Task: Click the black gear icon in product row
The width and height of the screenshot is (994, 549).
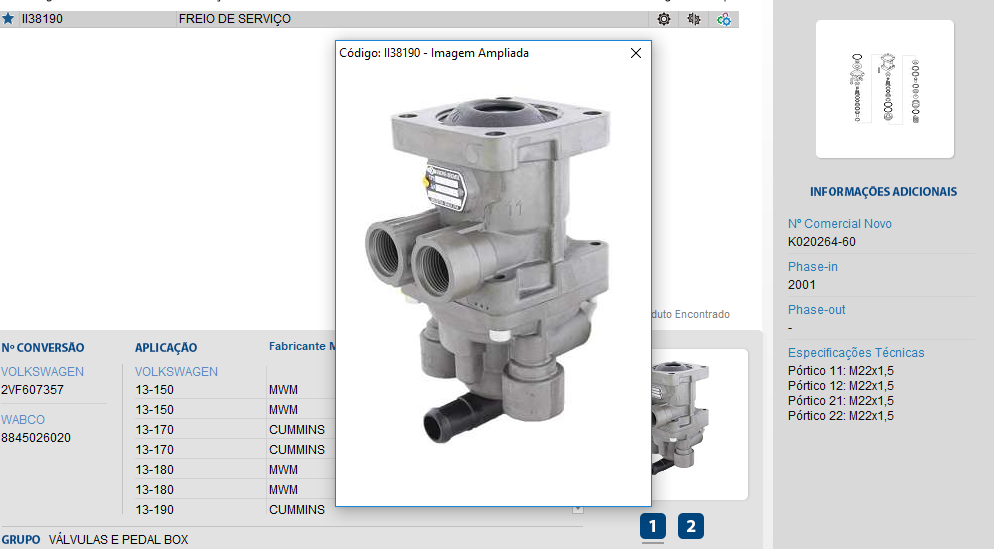Action: click(x=664, y=19)
